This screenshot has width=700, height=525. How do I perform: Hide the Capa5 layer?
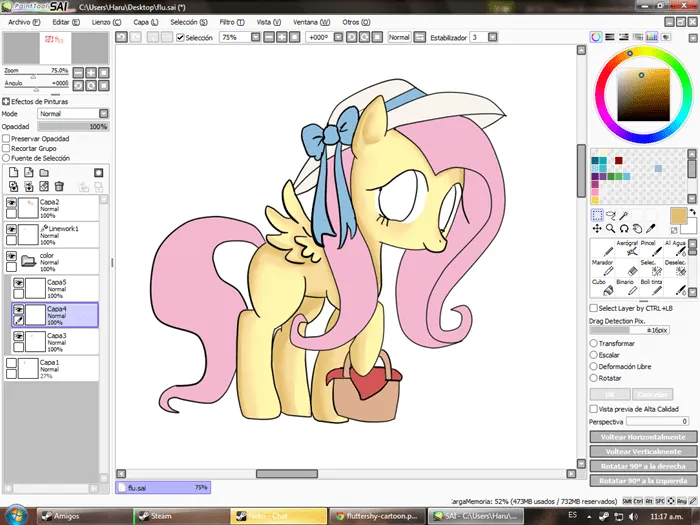(19, 283)
